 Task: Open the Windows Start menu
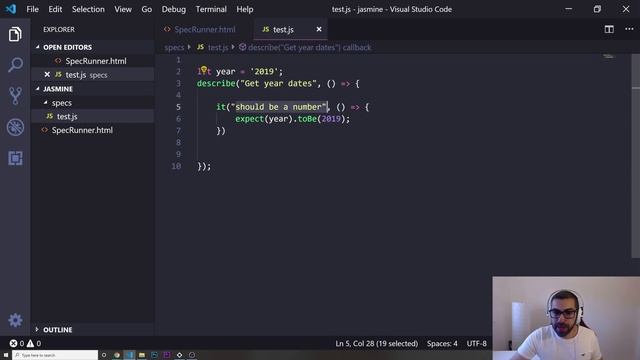(x=6, y=355)
